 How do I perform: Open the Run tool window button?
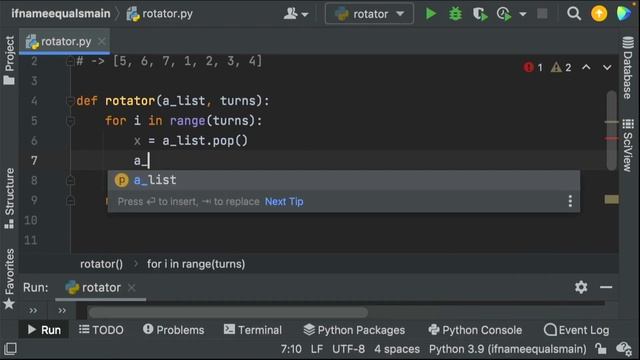tap(44, 330)
